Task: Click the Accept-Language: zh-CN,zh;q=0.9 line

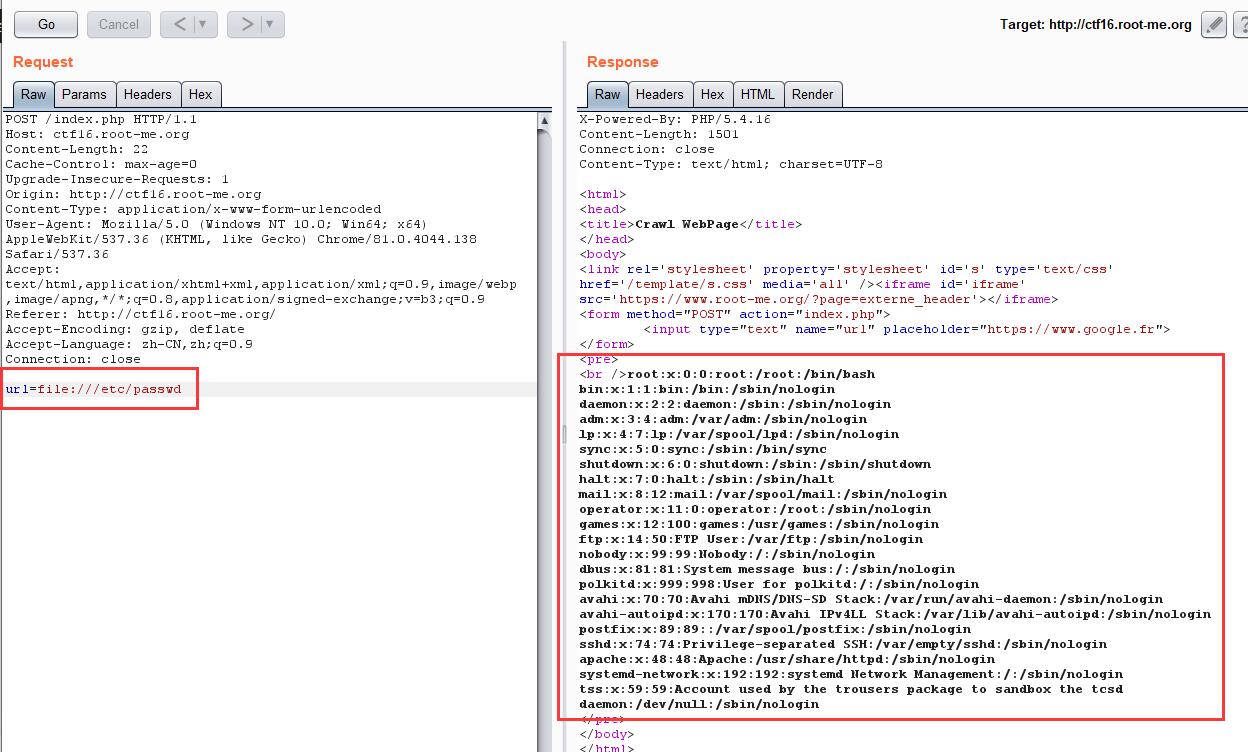Action: click(x=129, y=344)
